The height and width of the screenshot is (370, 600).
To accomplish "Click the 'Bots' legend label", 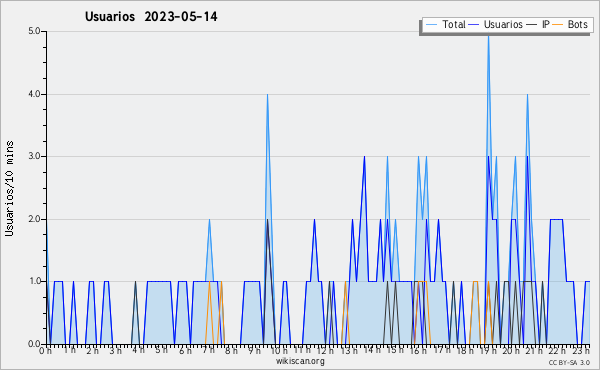I will tap(577, 25).
